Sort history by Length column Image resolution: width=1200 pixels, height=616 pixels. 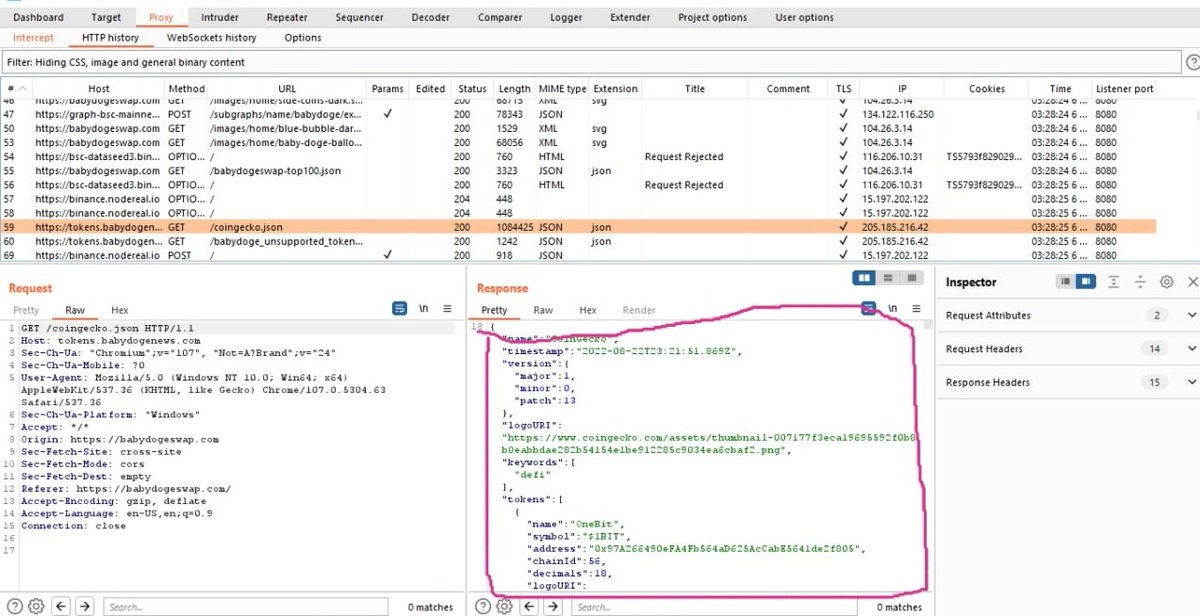(514, 88)
